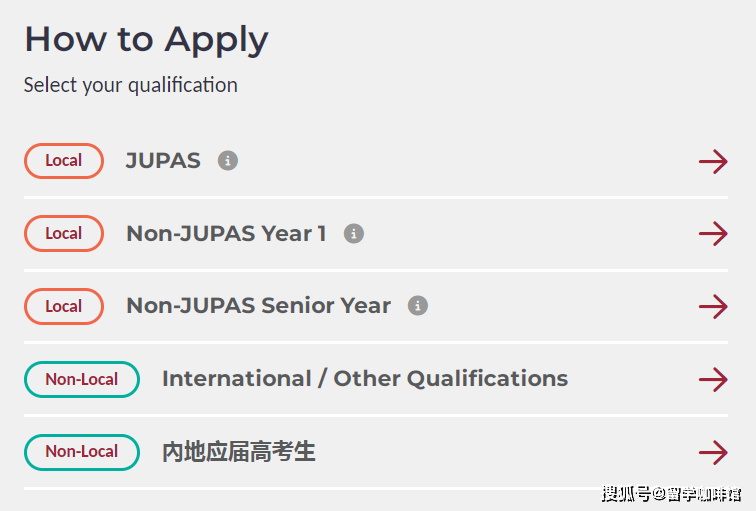
Task: Select International / Other Qualifications
Action: [365, 378]
